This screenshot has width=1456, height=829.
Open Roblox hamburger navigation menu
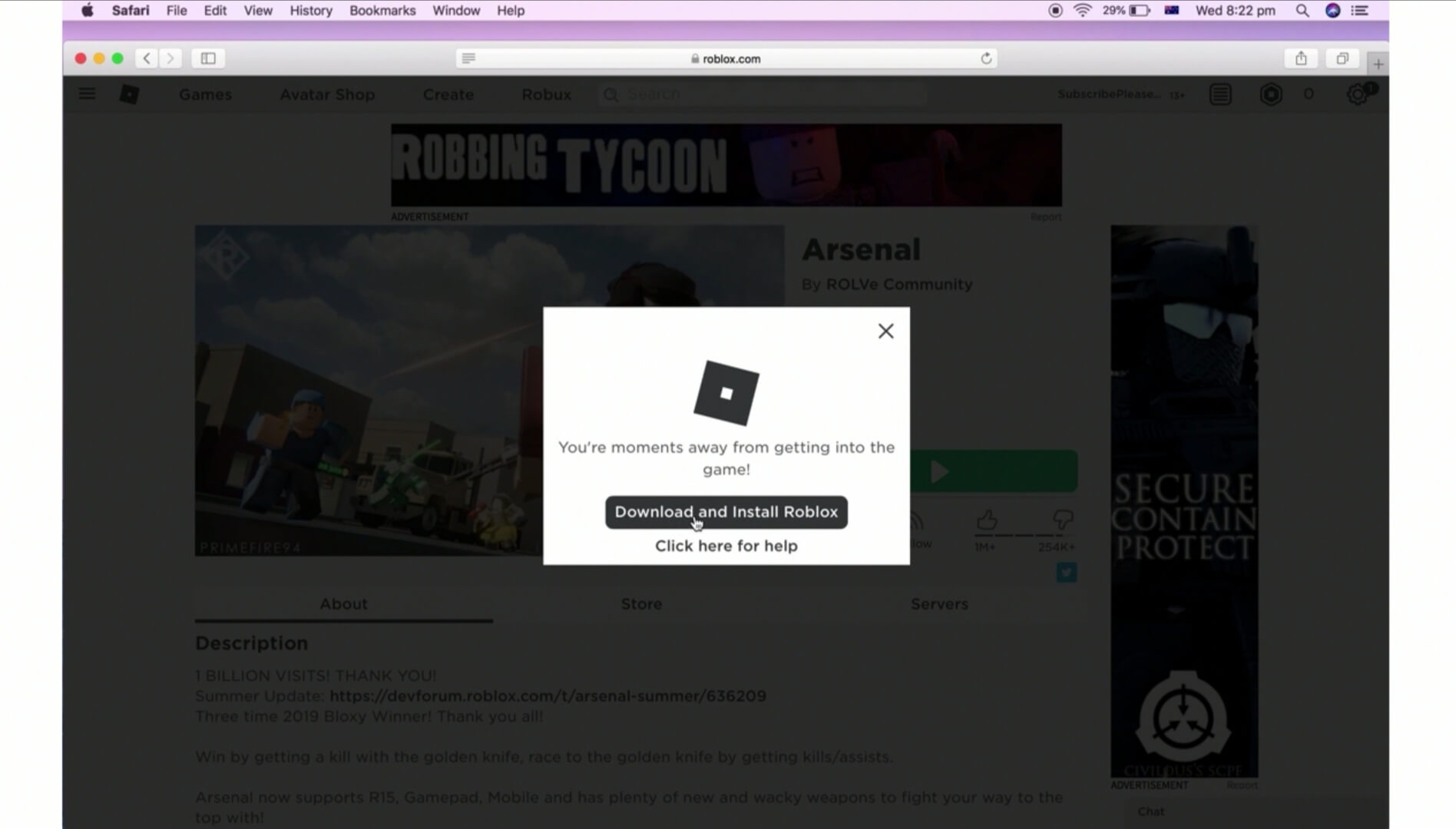pos(87,94)
